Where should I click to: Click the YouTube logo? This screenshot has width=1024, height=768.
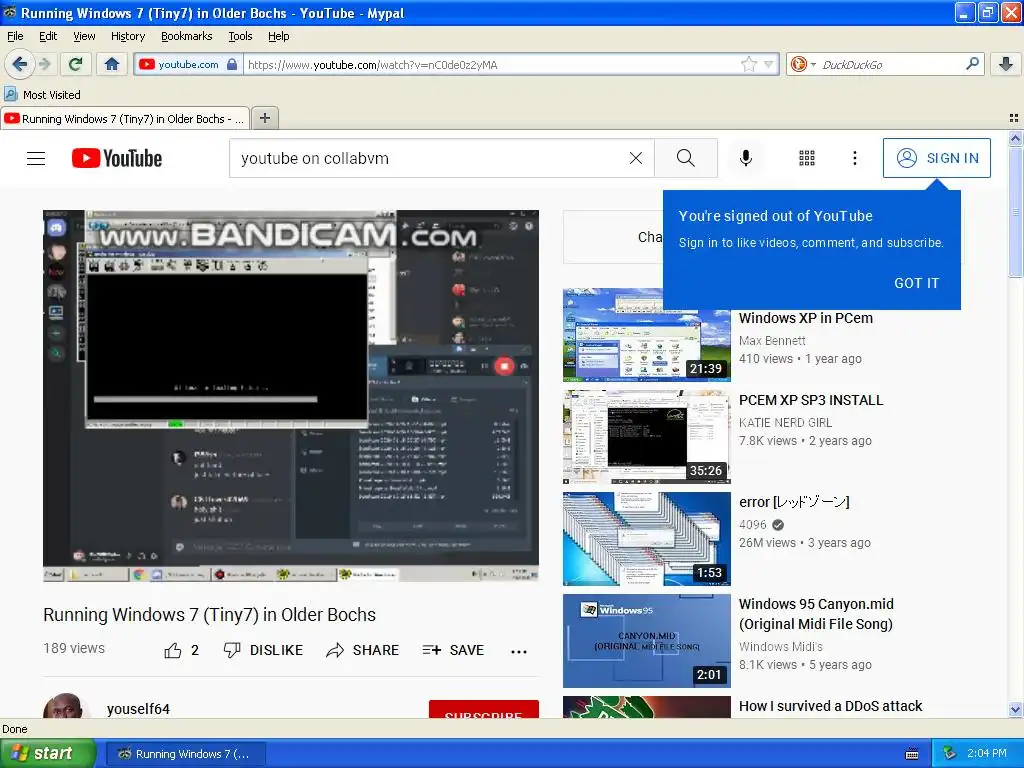(x=117, y=158)
